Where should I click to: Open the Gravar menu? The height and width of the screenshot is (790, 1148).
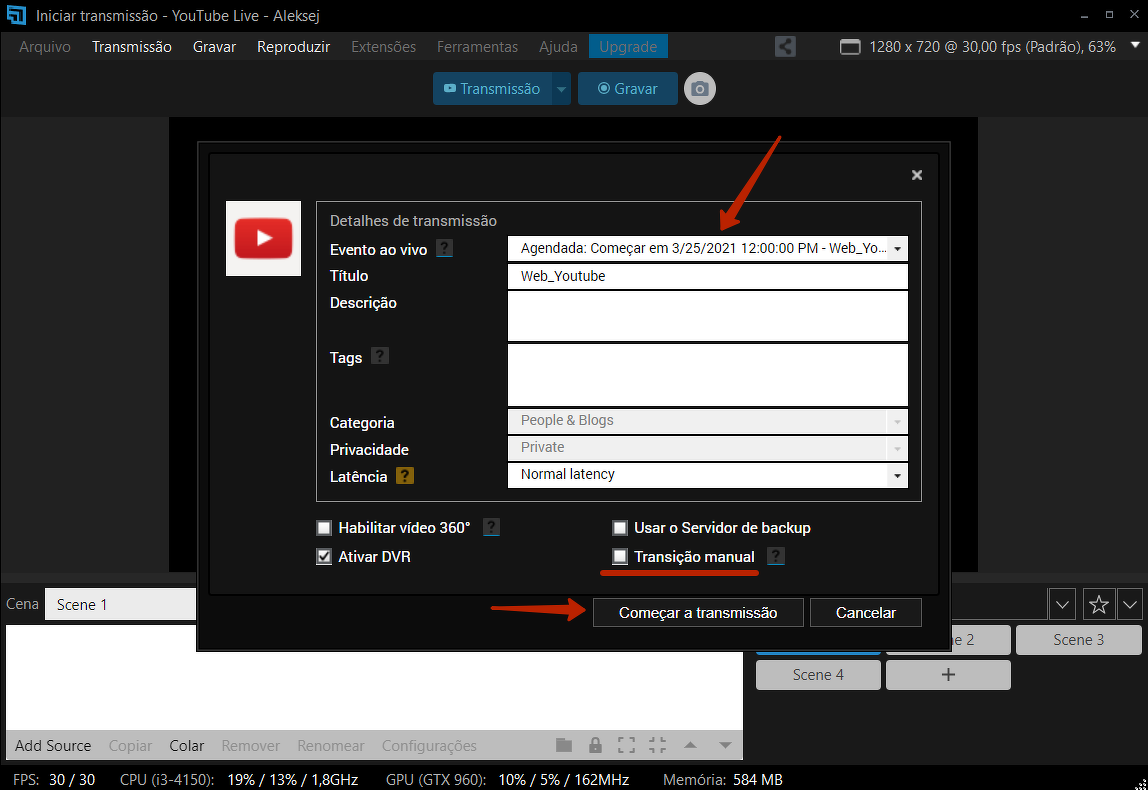tap(214, 47)
